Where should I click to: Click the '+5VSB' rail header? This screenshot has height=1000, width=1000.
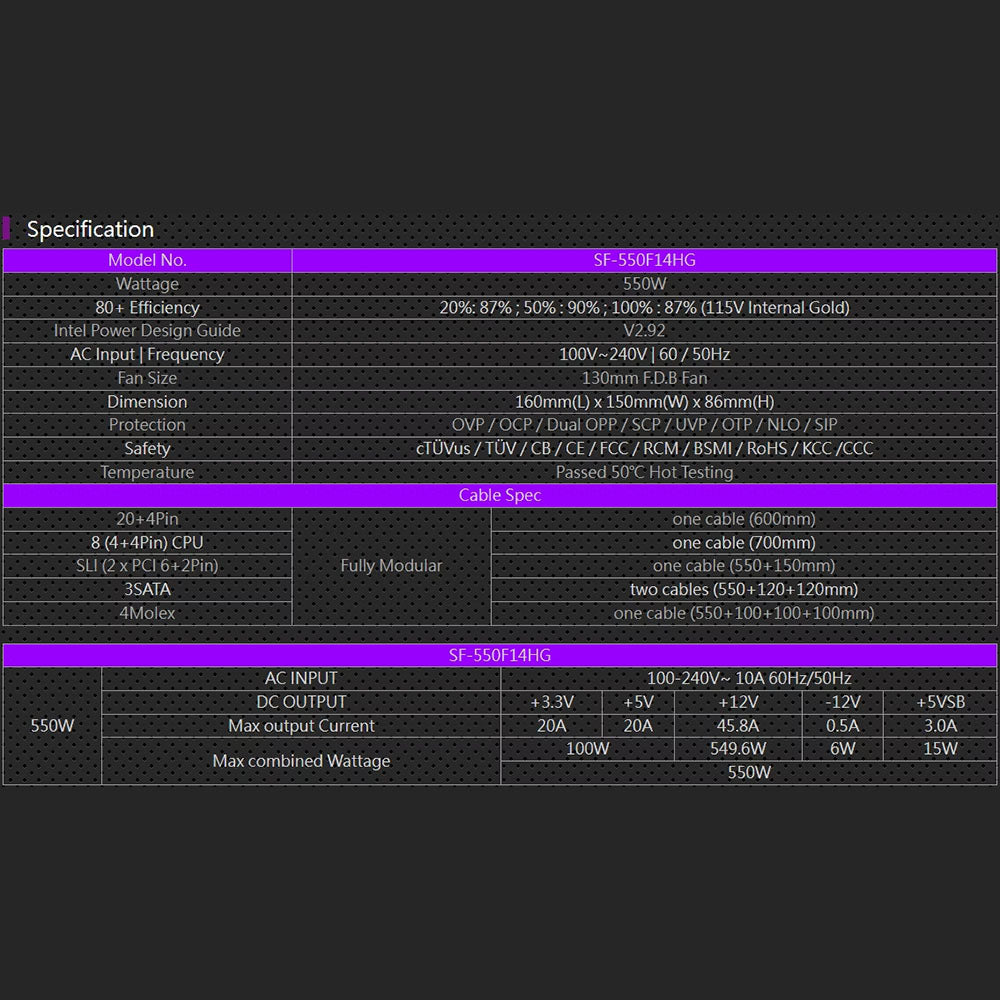pyautogui.click(x=940, y=702)
